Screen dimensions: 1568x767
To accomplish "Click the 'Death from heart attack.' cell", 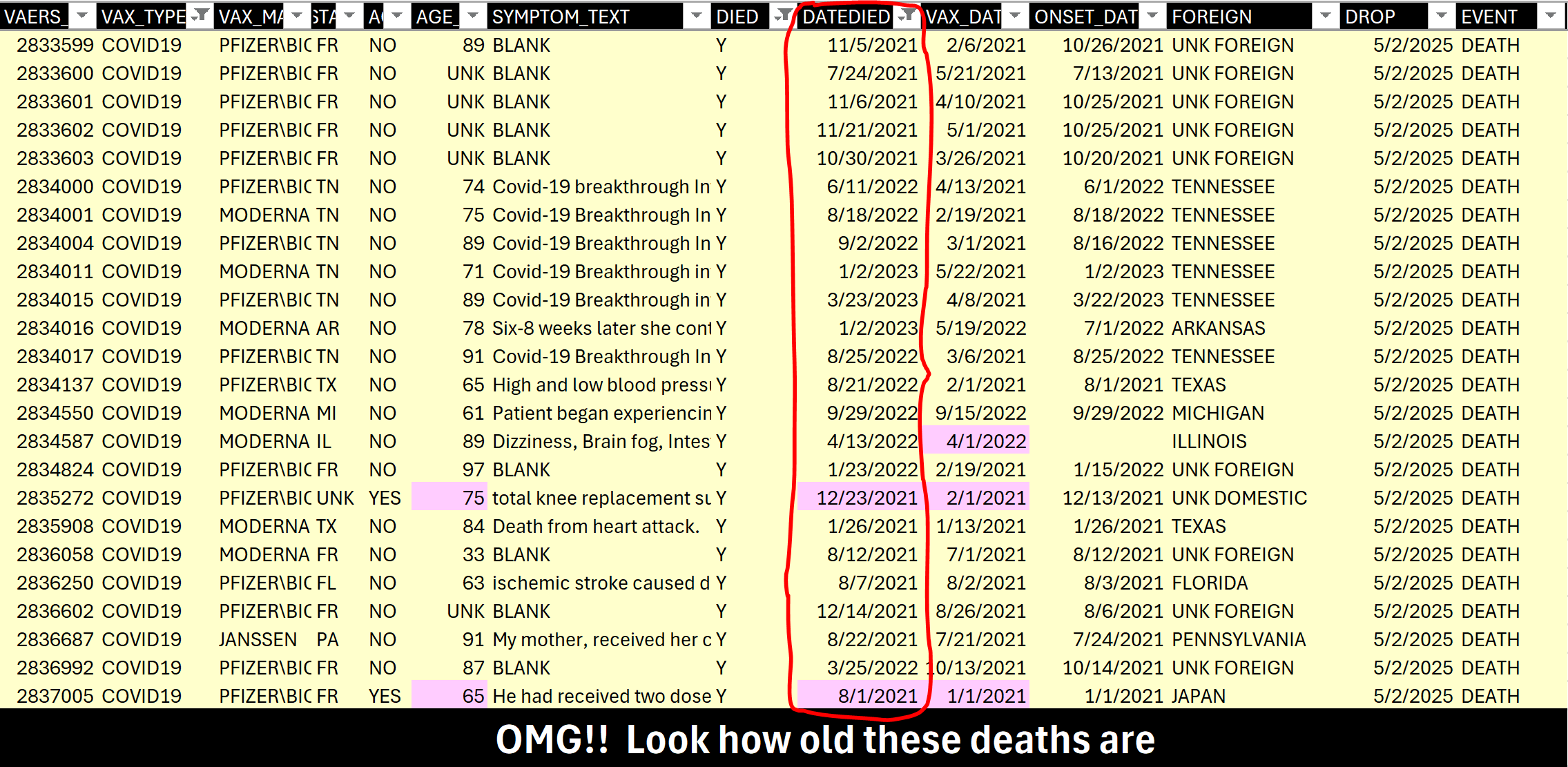I will (x=595, y=526).
